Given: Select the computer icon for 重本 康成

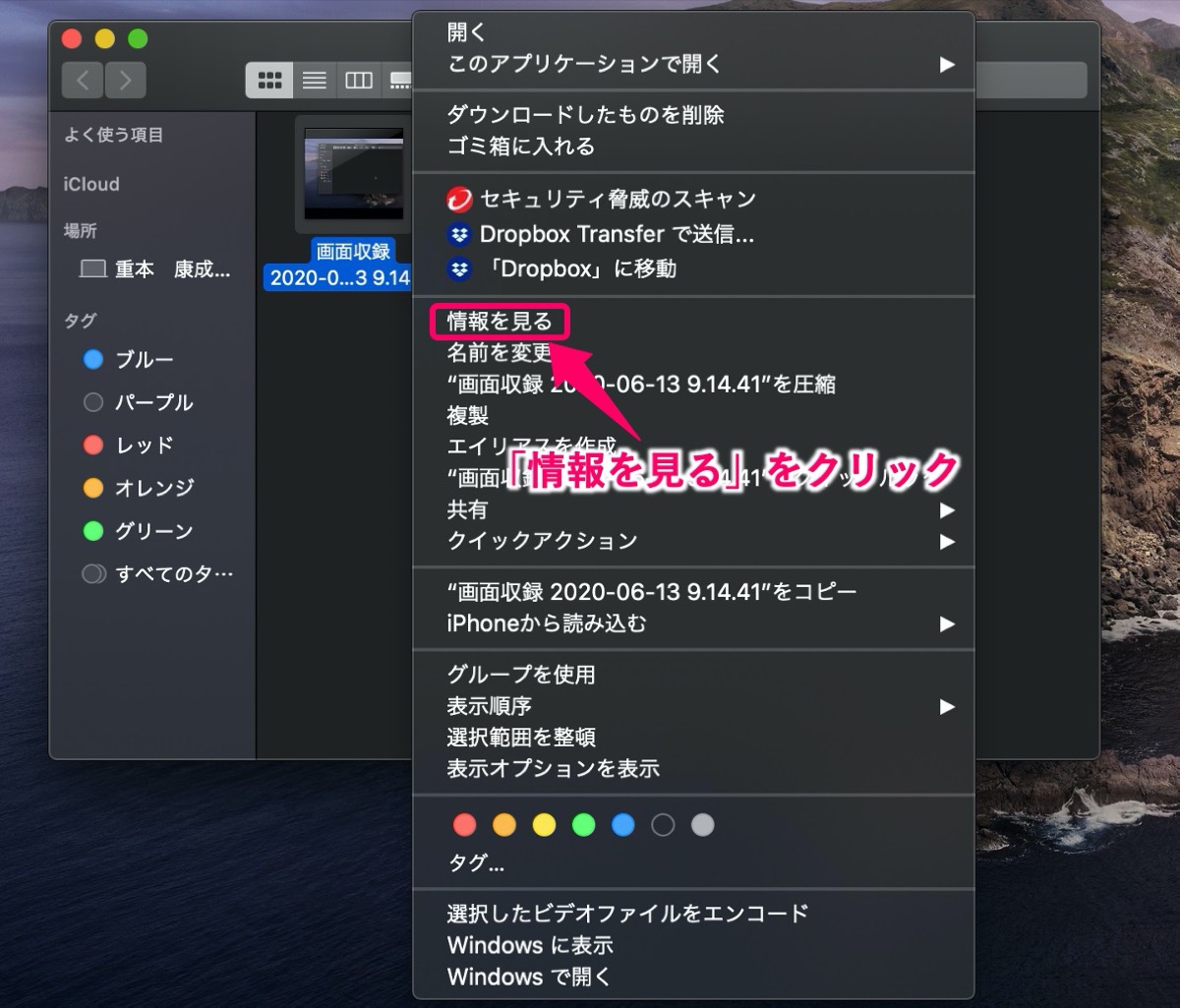Looking at the screenshot, I should pyautogui.click(x=92, y=269).
